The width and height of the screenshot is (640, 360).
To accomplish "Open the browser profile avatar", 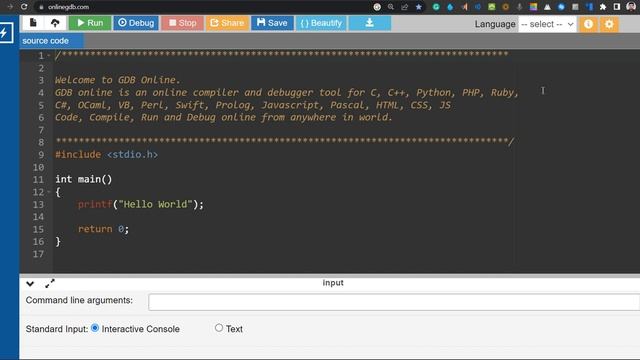I will pos(631,7).
